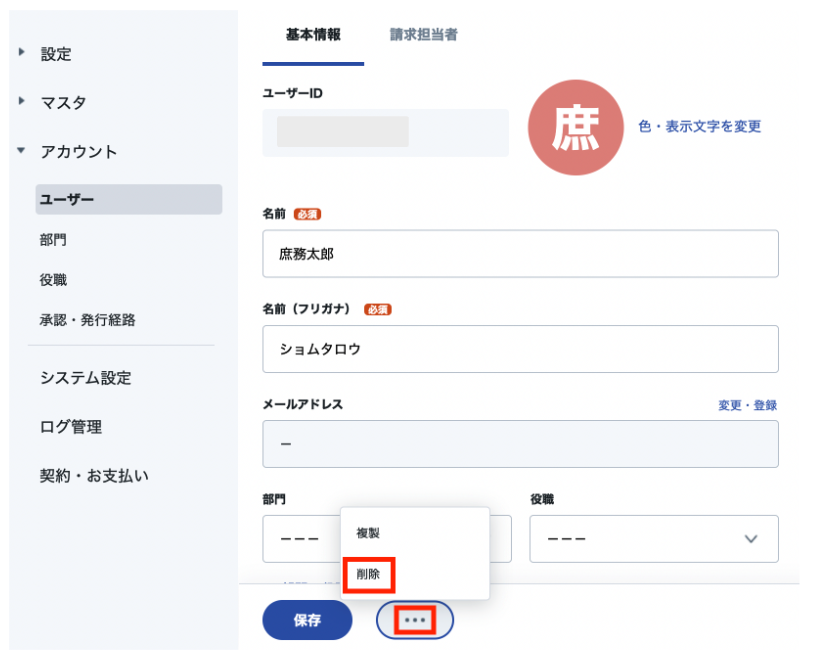
Task: Click the 保存 button
Action: click(307, 620)
